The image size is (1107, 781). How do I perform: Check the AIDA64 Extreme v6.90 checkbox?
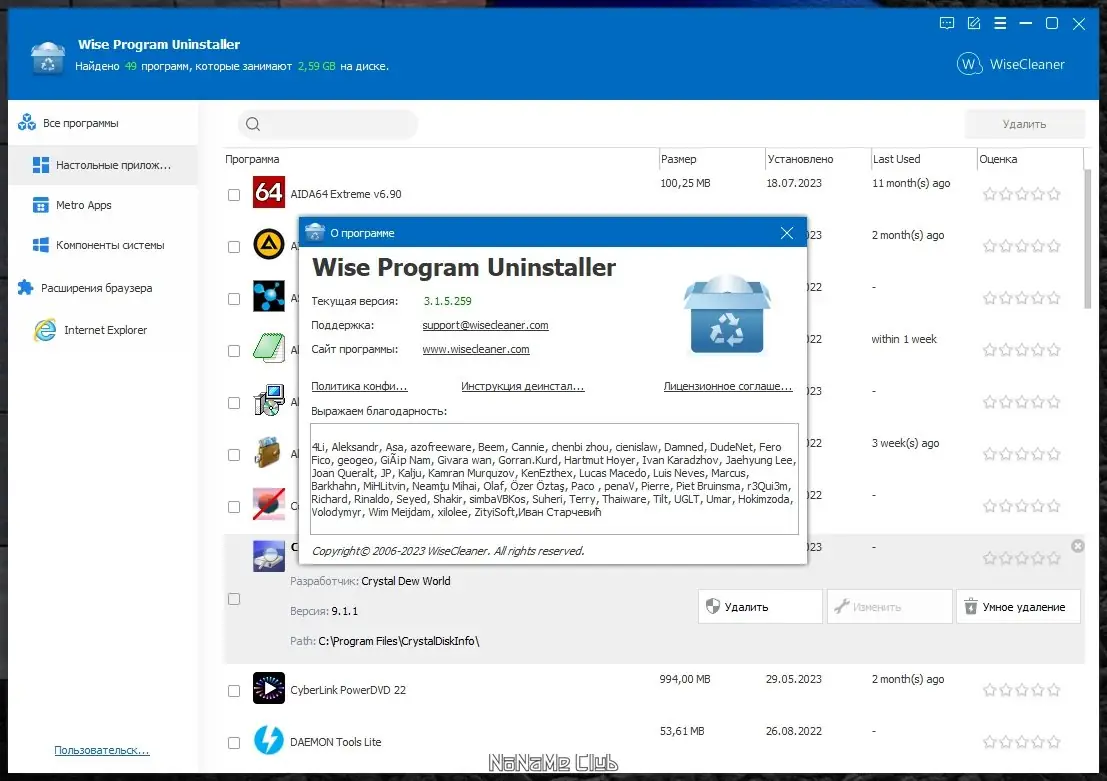coord(234,195)
